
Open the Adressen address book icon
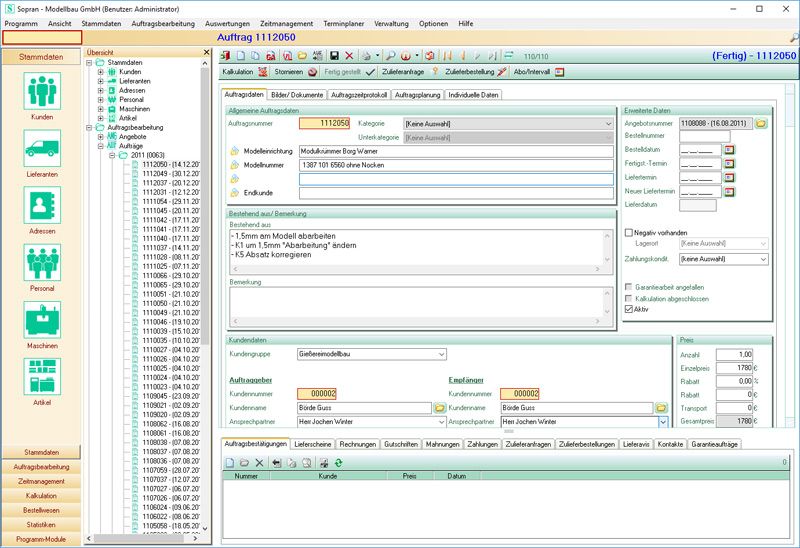pyautogui.click(x=42, y=205)
